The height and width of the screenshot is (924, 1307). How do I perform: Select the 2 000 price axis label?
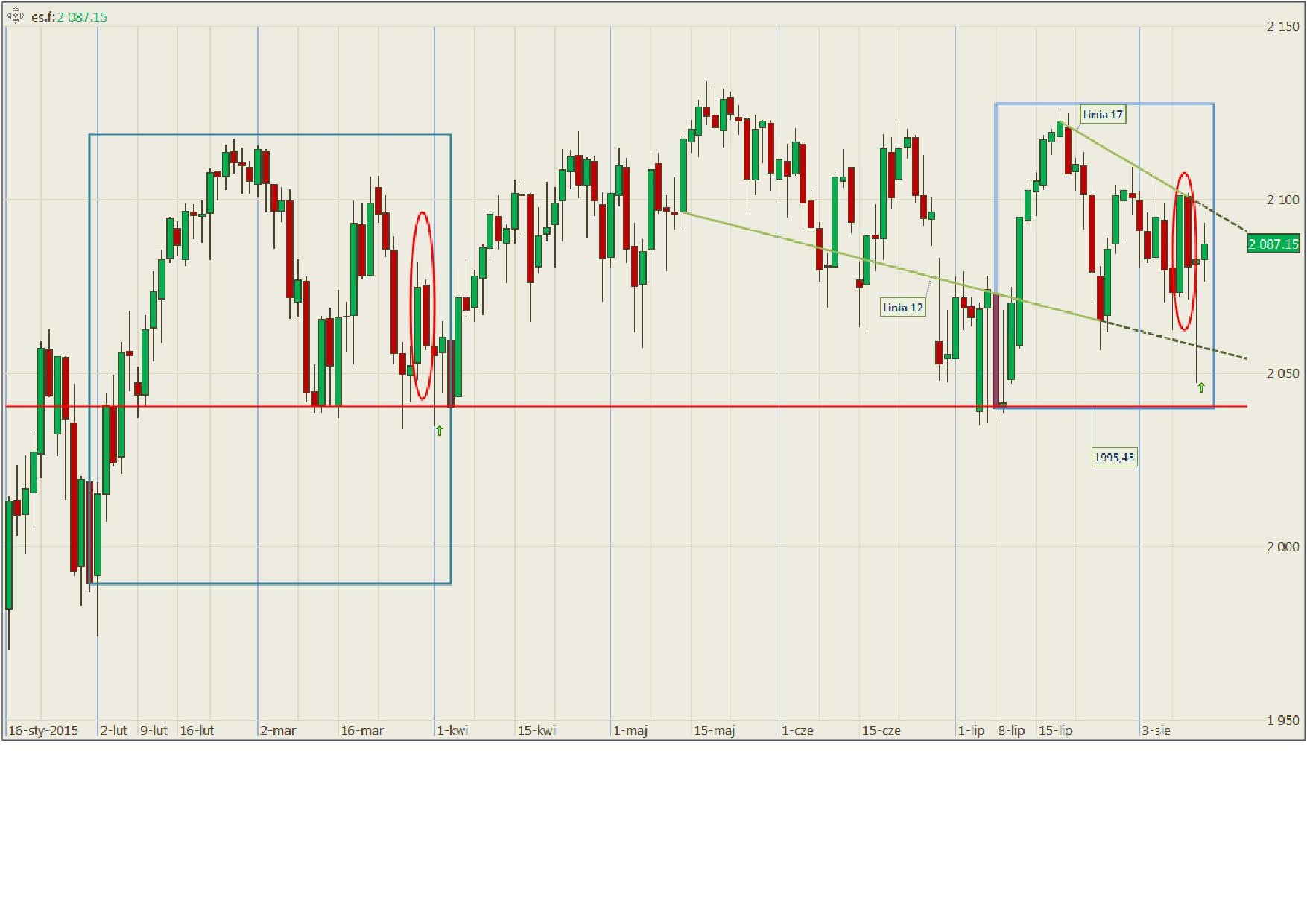[x=1282, y=547]
